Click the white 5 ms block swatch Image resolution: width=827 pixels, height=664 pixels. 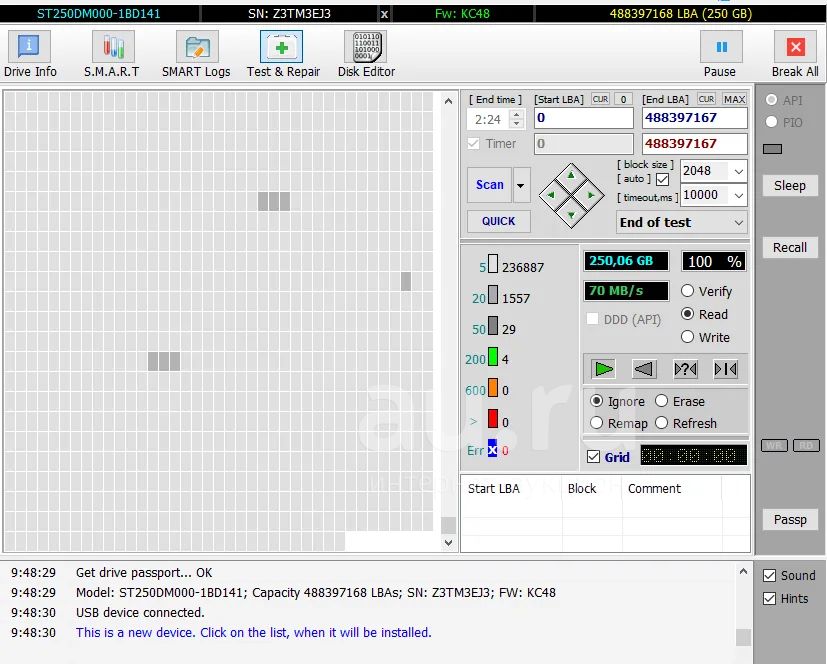tap(493, 264)
